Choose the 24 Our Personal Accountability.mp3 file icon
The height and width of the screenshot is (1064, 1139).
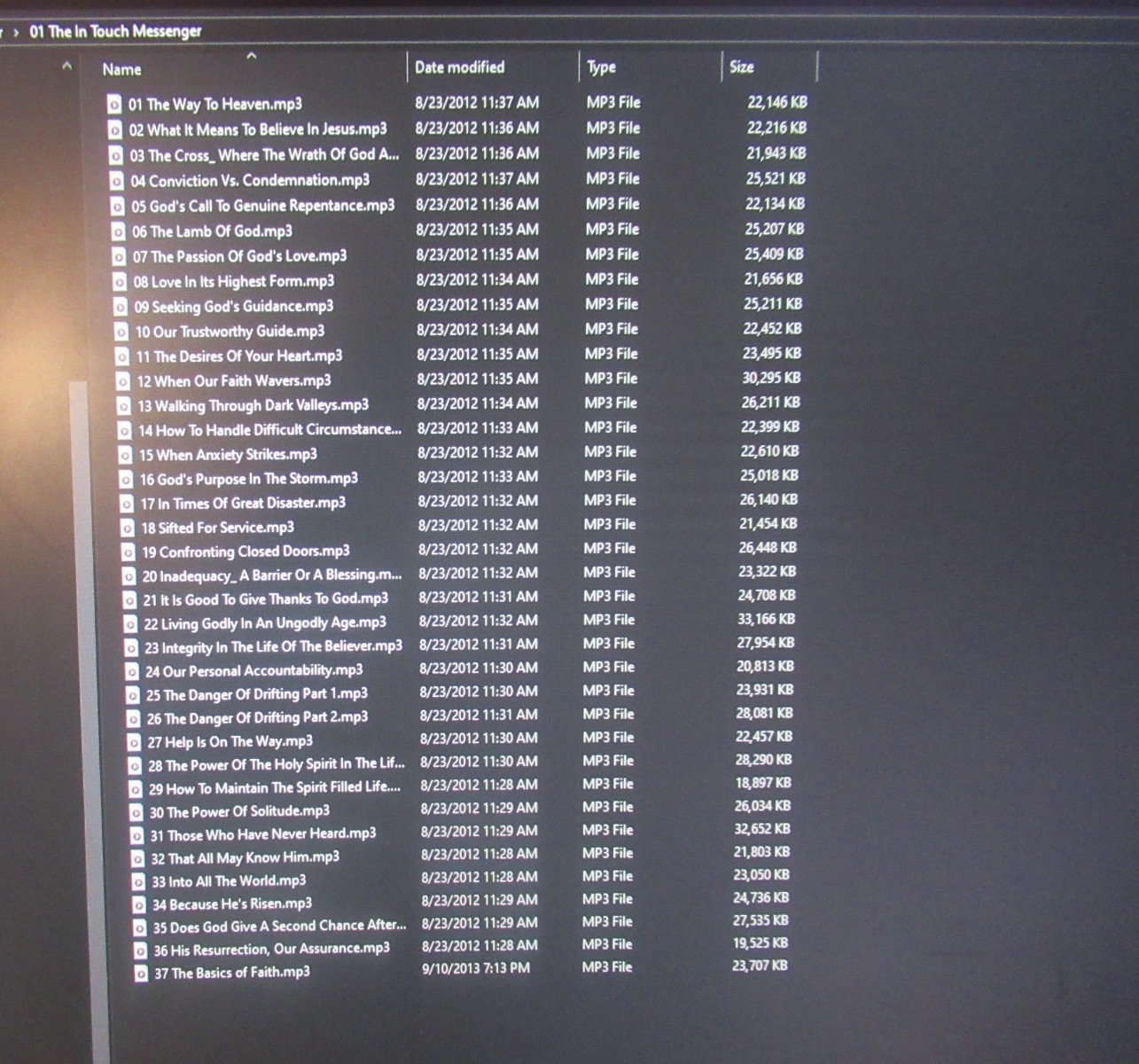(x=131, y=672)
